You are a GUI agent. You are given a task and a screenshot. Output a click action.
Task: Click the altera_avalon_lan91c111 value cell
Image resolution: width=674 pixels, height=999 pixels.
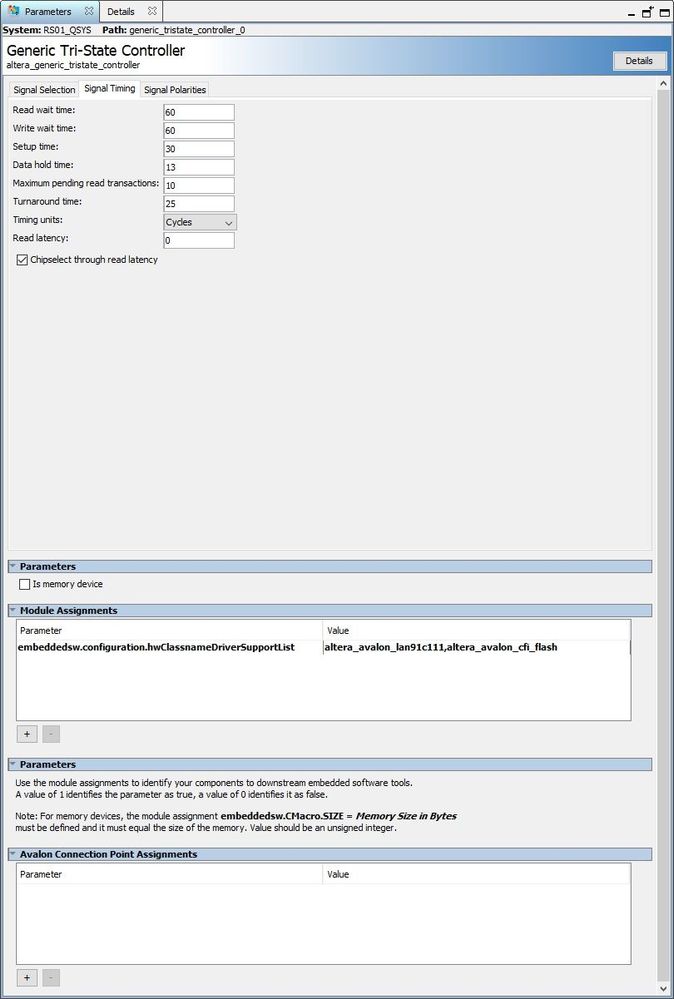[x=477, y=647]
